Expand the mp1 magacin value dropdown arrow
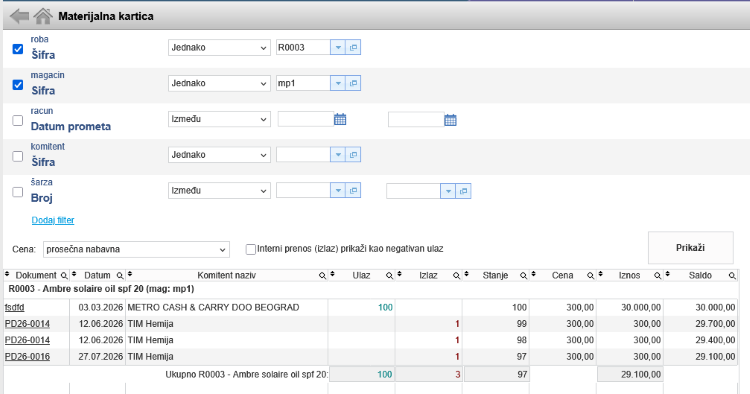The width and height of the screenshot is (750, 394). click(338, 83)
